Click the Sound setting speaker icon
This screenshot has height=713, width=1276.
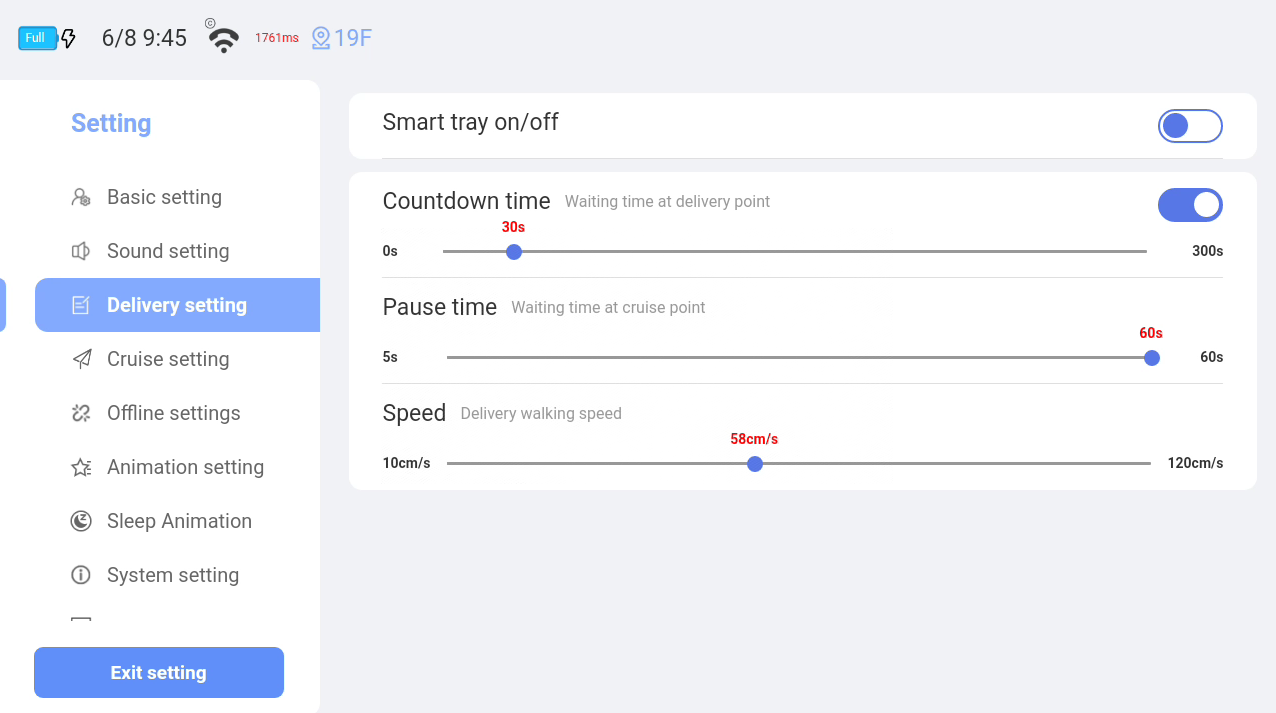pyautogui.click(x=81, y=251)
